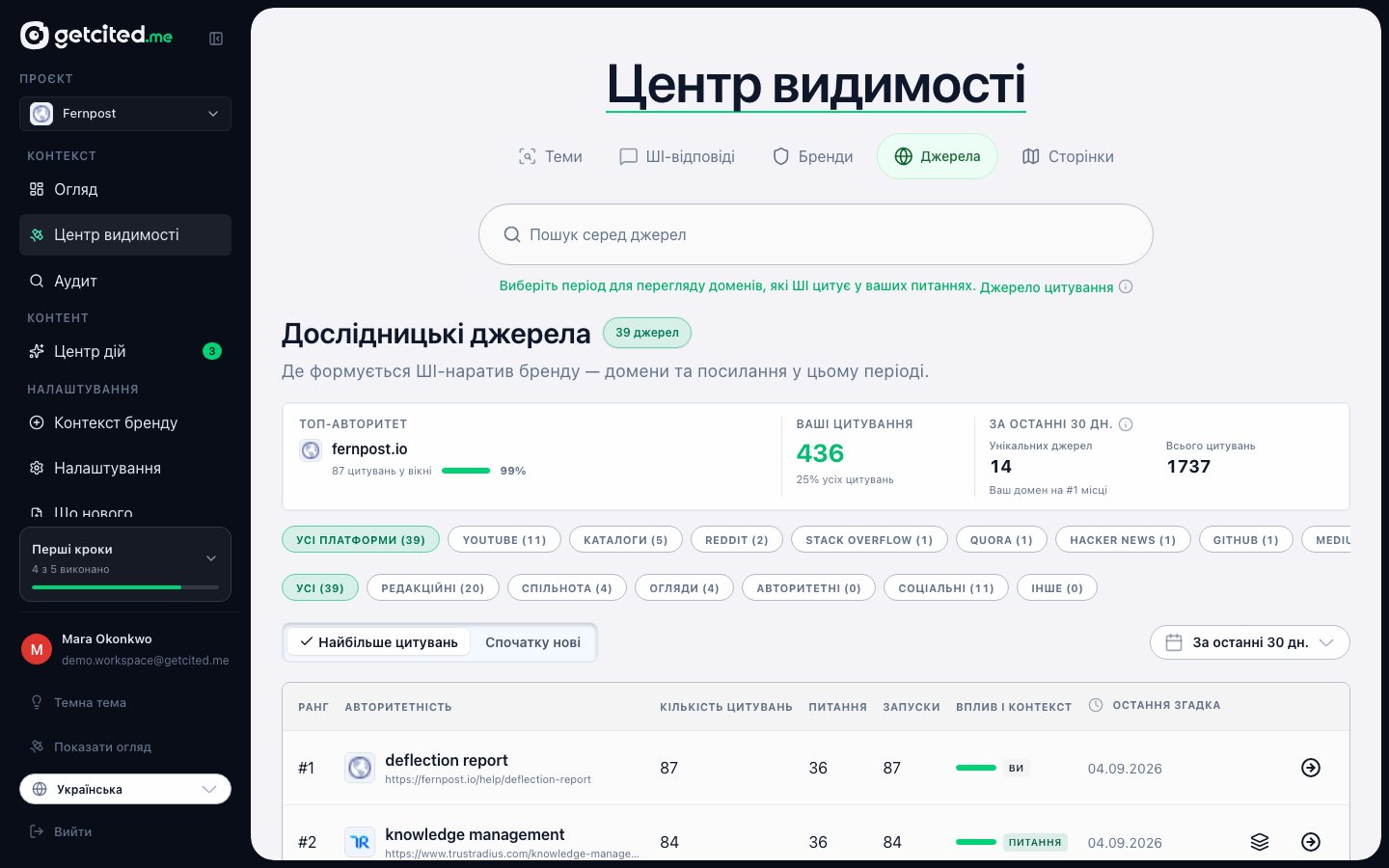
Task: Filter by Hacker News (1)
Action: (x=1123, y=540)
